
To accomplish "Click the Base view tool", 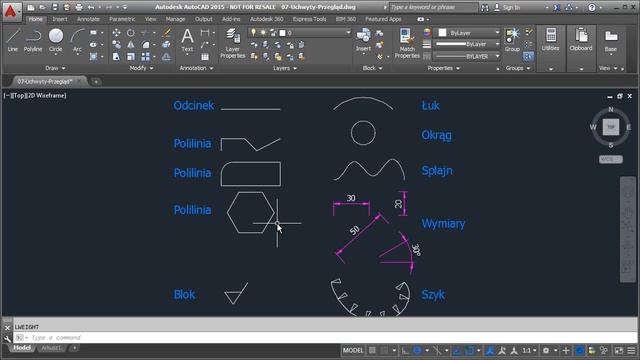I will (x=611, y=41).
